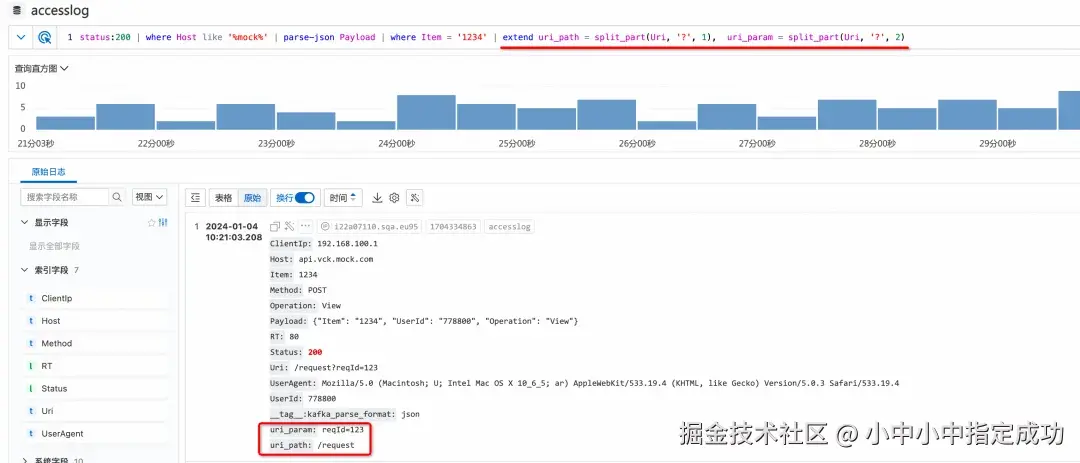Screen dimensions: 1080x463
Task: Select the Host index field
Action: click(50, 321)
